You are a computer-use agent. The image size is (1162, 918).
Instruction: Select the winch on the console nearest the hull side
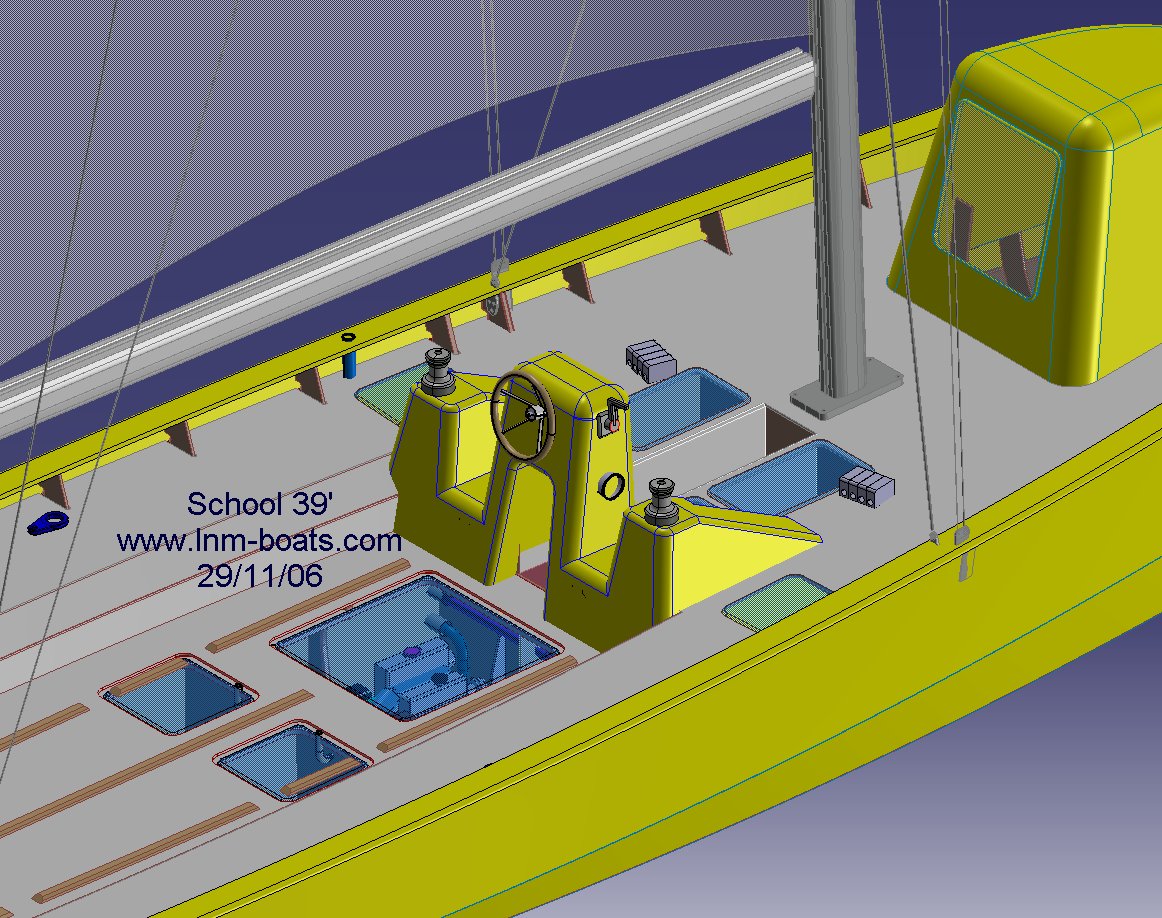pyautogui.click(x=661, y=502)
